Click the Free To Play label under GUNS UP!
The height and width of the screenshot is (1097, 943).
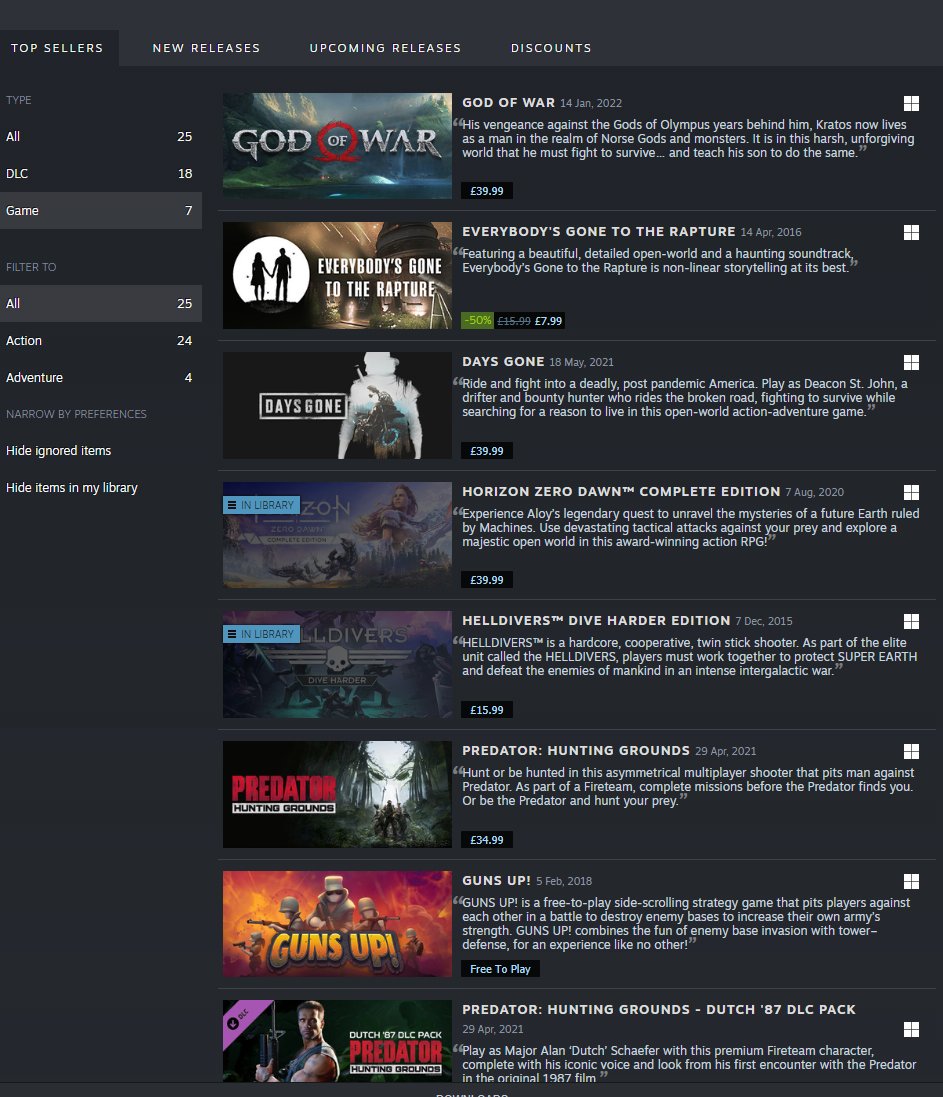[x=500, y=968]
